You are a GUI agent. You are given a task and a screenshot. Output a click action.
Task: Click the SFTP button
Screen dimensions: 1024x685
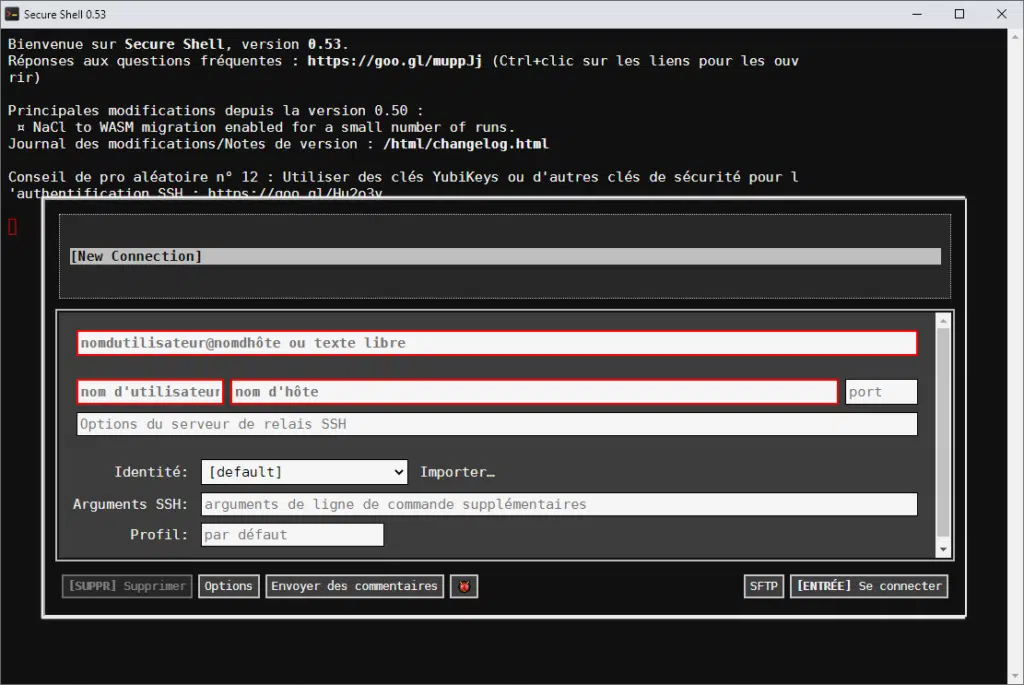pyautogui.click(x=763, y=586)
